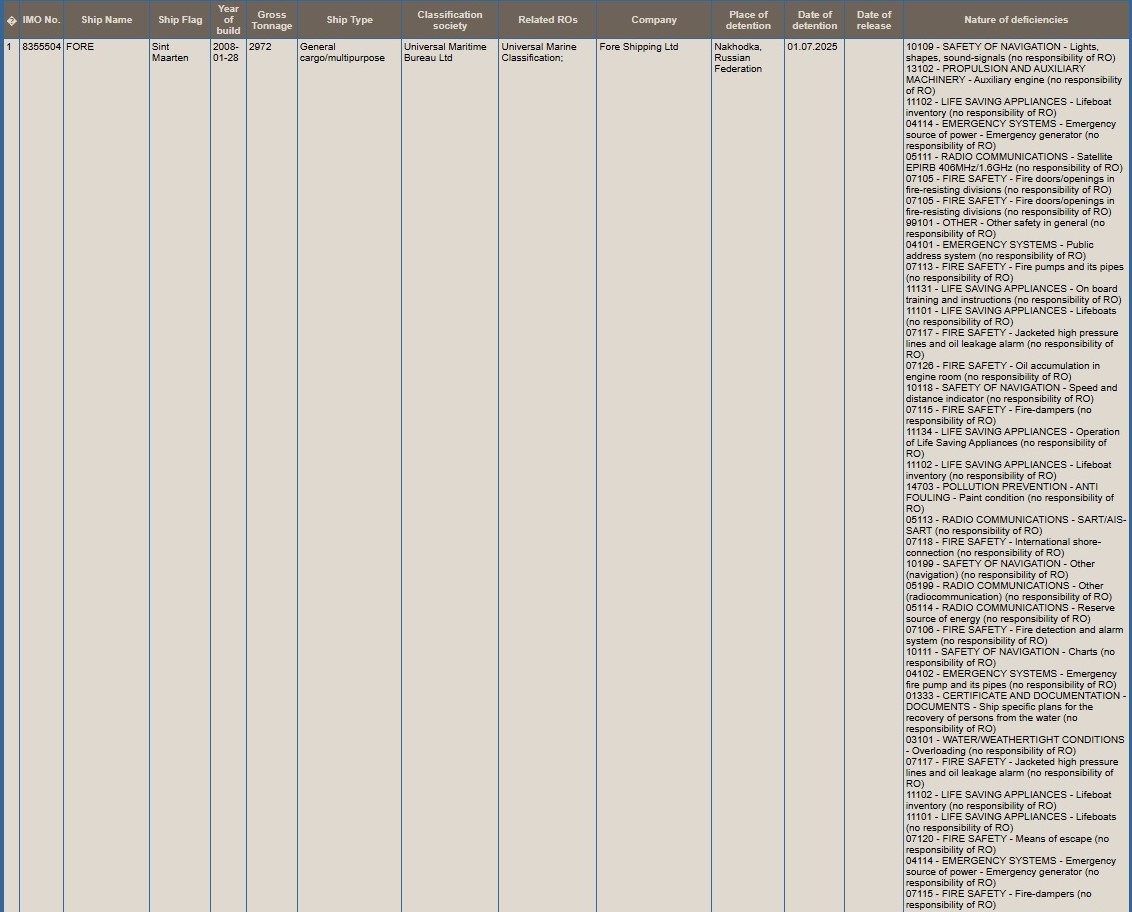Image resolution: width=1132 pixels, height=912 pixels.
Task: Click the Ship Flag column header
Action: [180, 20]
